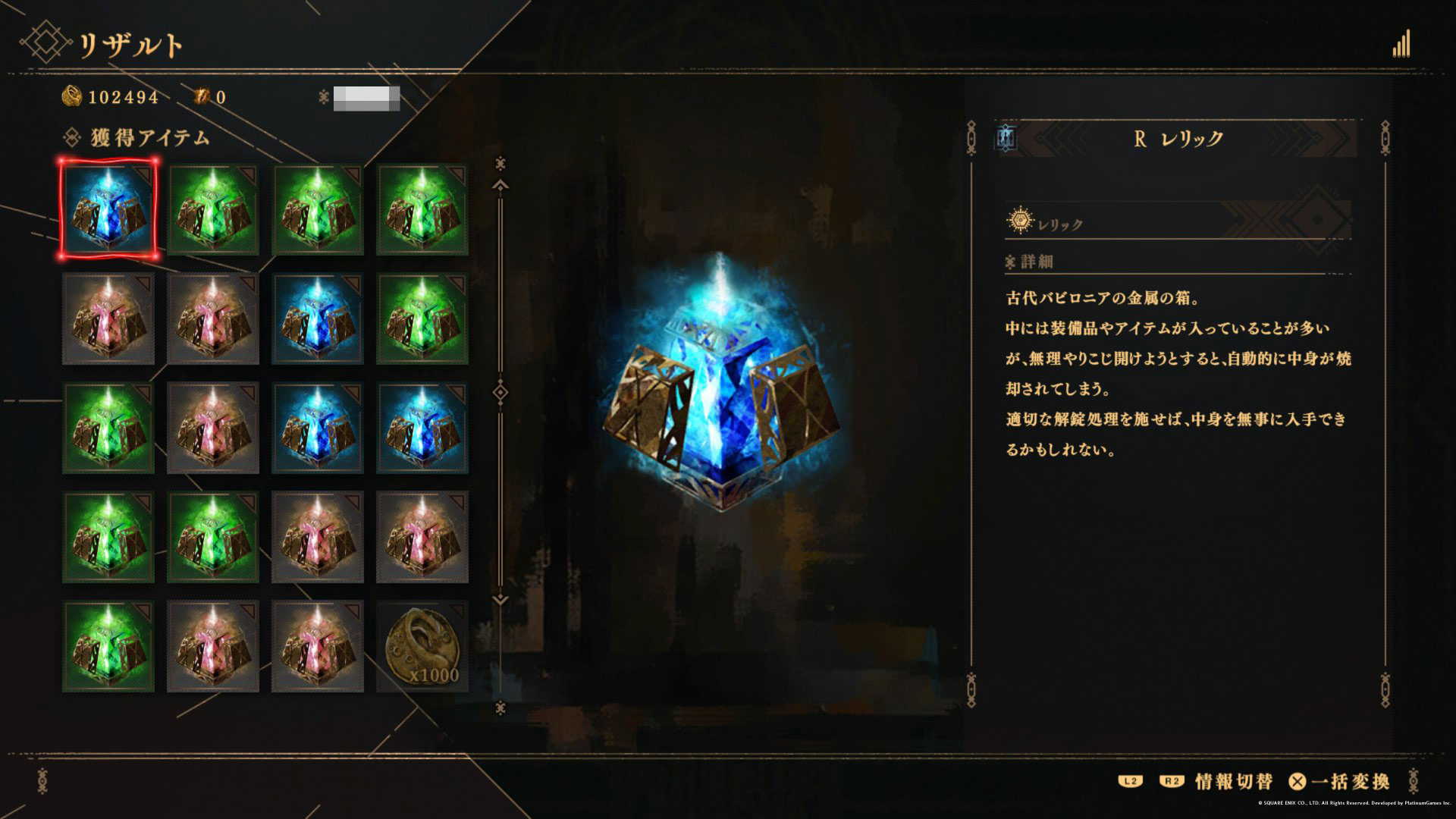Click 一括変換 bulk convert button
Viewport: 1456px width, 819px height.
coord(1339,781)
